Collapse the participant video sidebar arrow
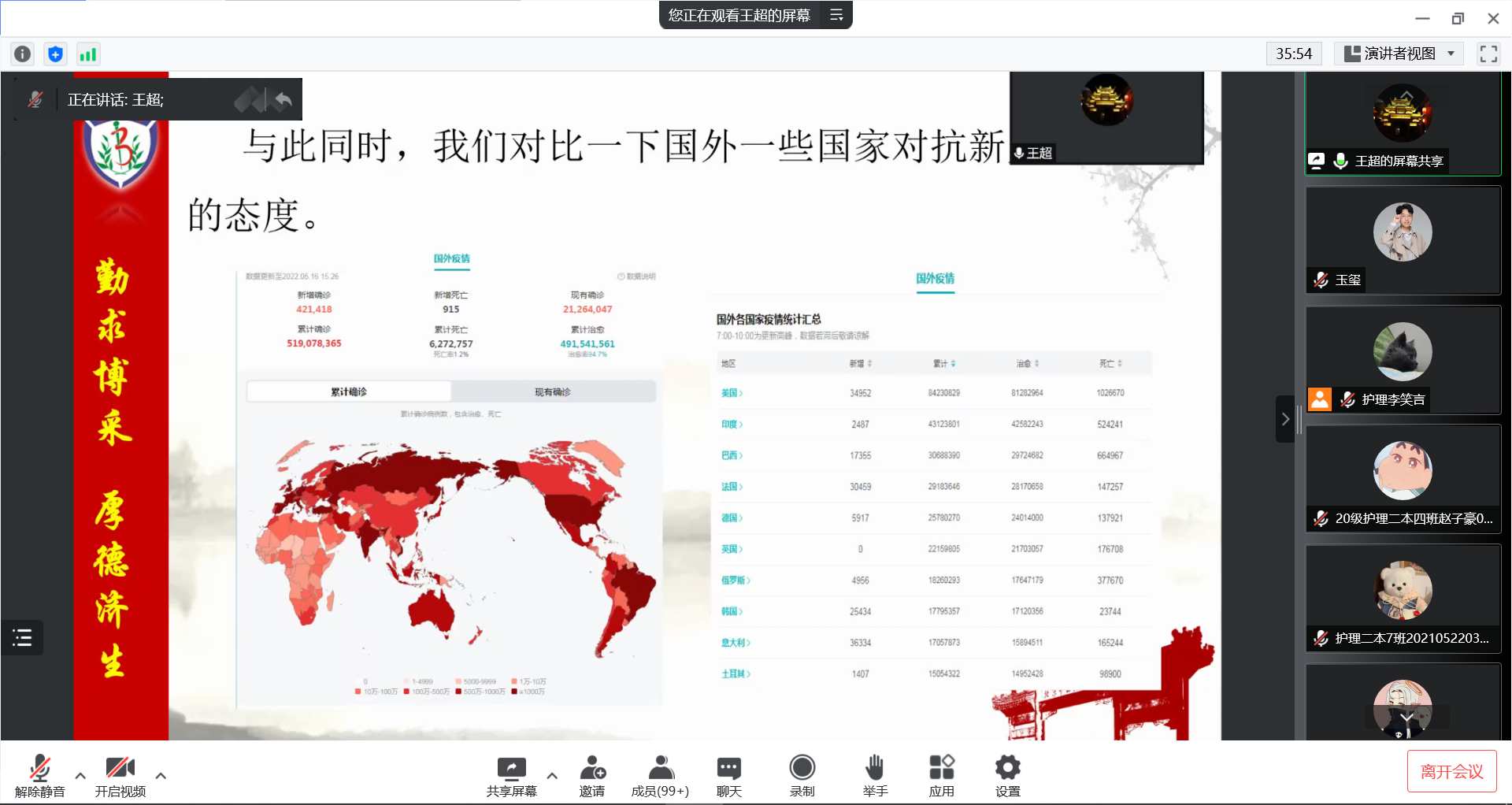 (1285, 419)
